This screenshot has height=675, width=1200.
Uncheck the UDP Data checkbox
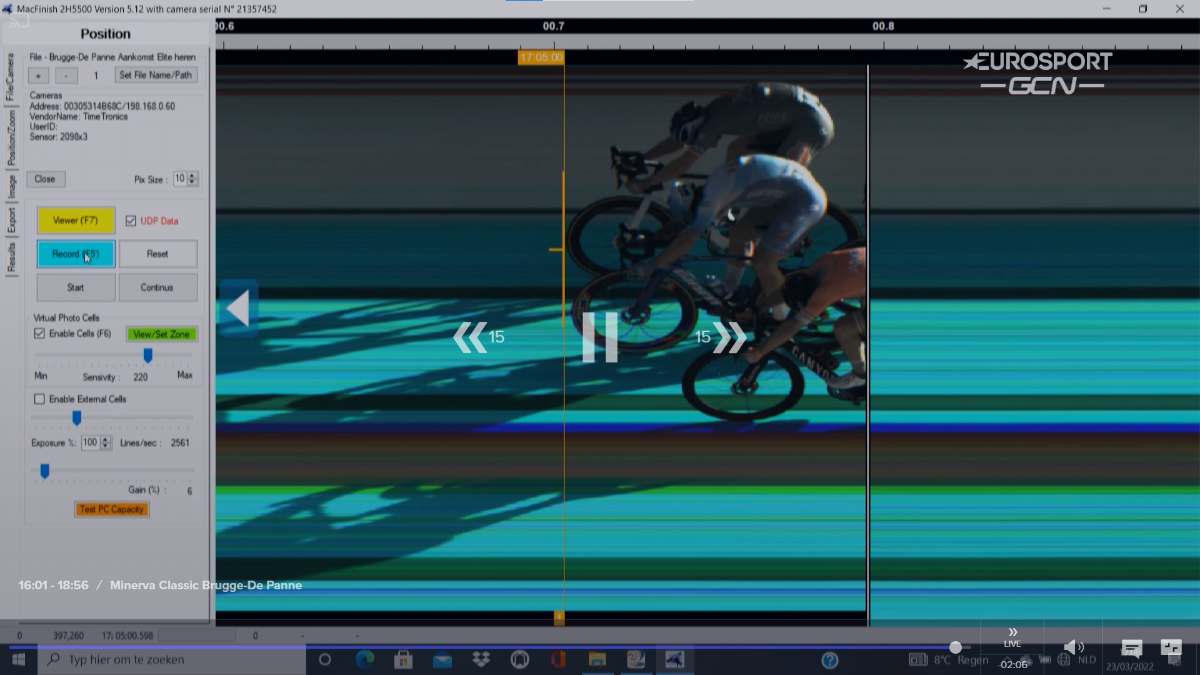point(131,221)
